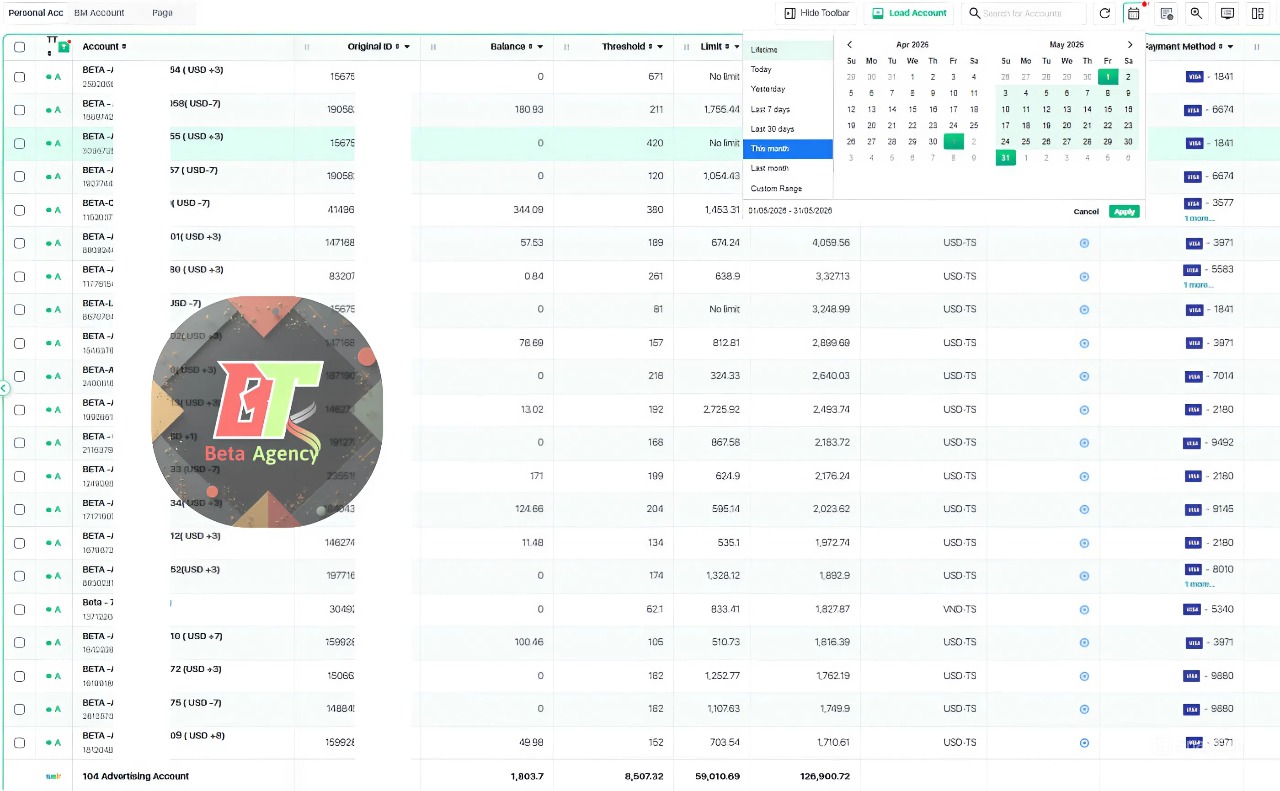The image size is (1280, 791).
Task: Check the row with currency VND-TS
Action: [19, 609]
